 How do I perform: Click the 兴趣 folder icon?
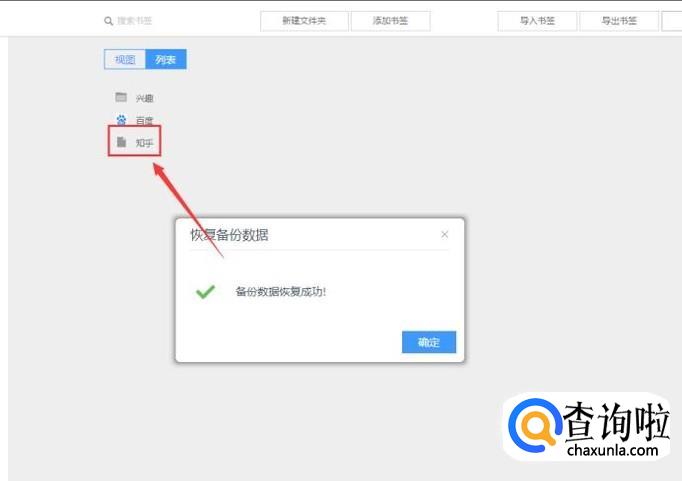point(121,97)
